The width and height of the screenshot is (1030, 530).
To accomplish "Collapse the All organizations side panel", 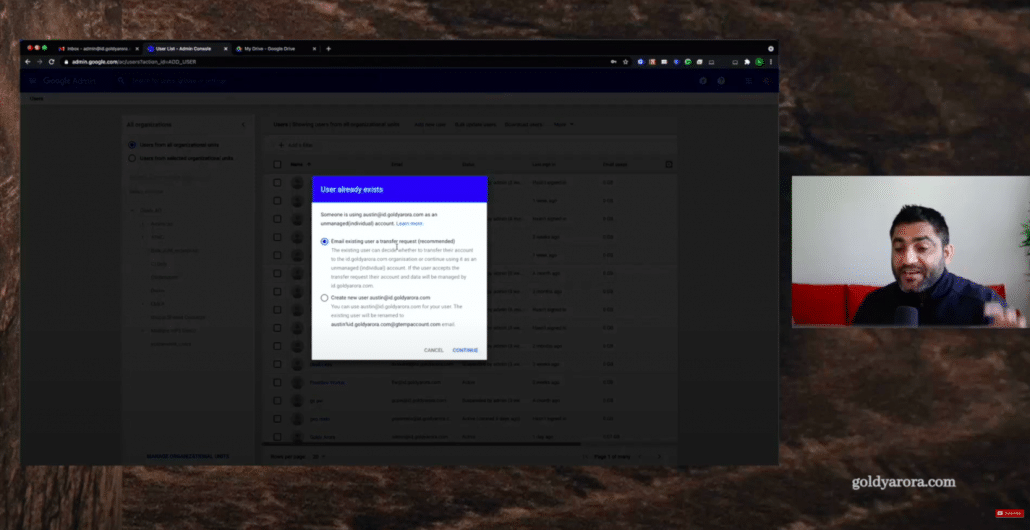I will [243, 125].
